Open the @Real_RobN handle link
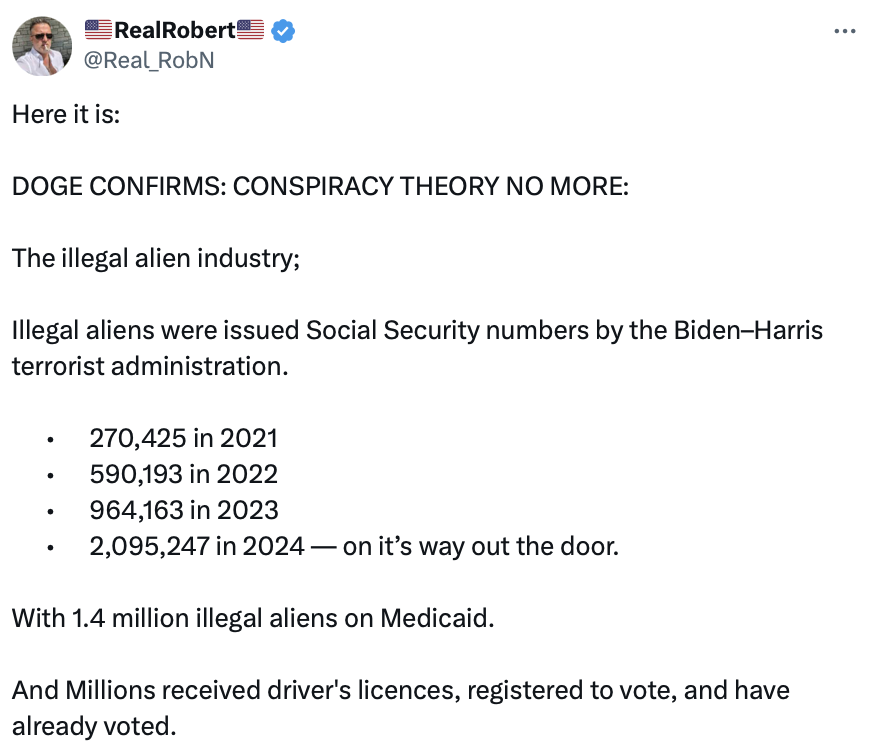This screenshot has width=880, height=752. pyautogui.click(x=149, y=60)
